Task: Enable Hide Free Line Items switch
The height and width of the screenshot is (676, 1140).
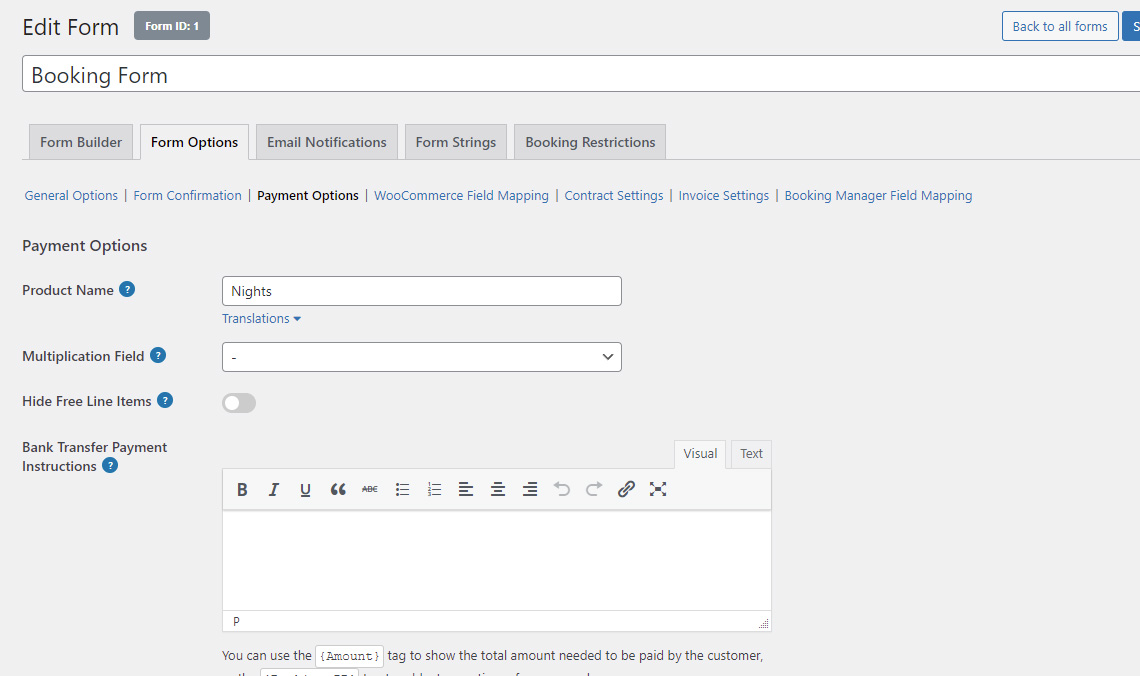Action: (239, 403)
